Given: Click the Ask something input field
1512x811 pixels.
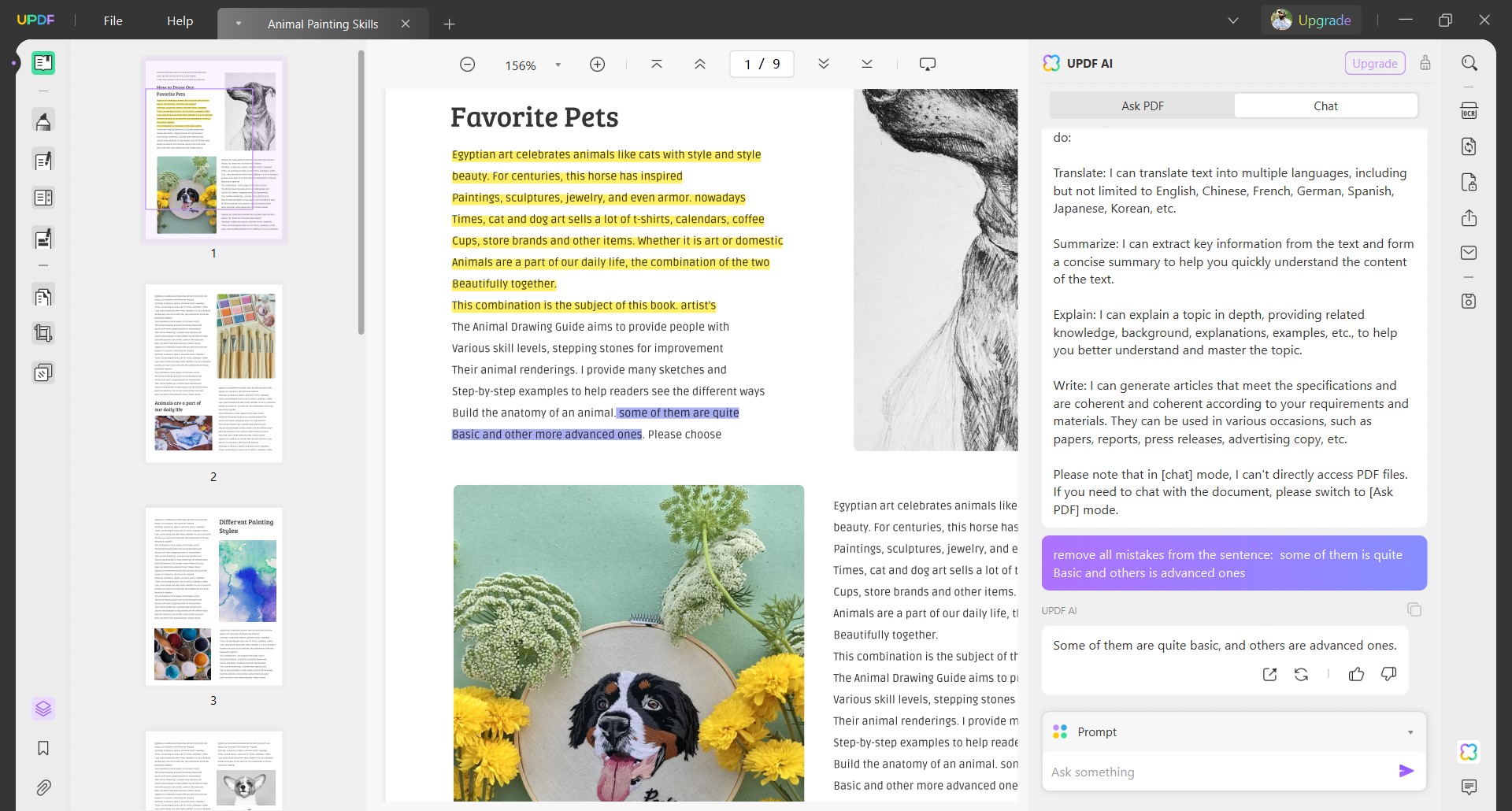Looking at the screenshot, I should (x=1181, y=772).
